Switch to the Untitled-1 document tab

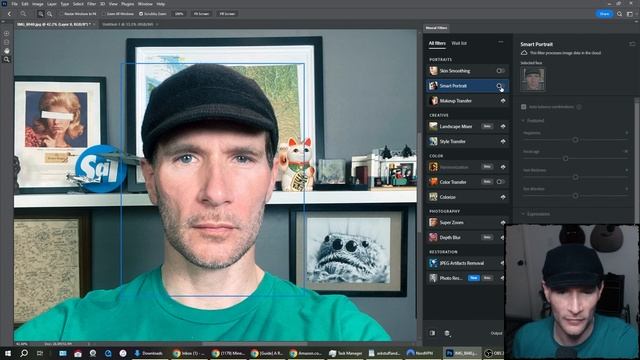pos(128,24)
